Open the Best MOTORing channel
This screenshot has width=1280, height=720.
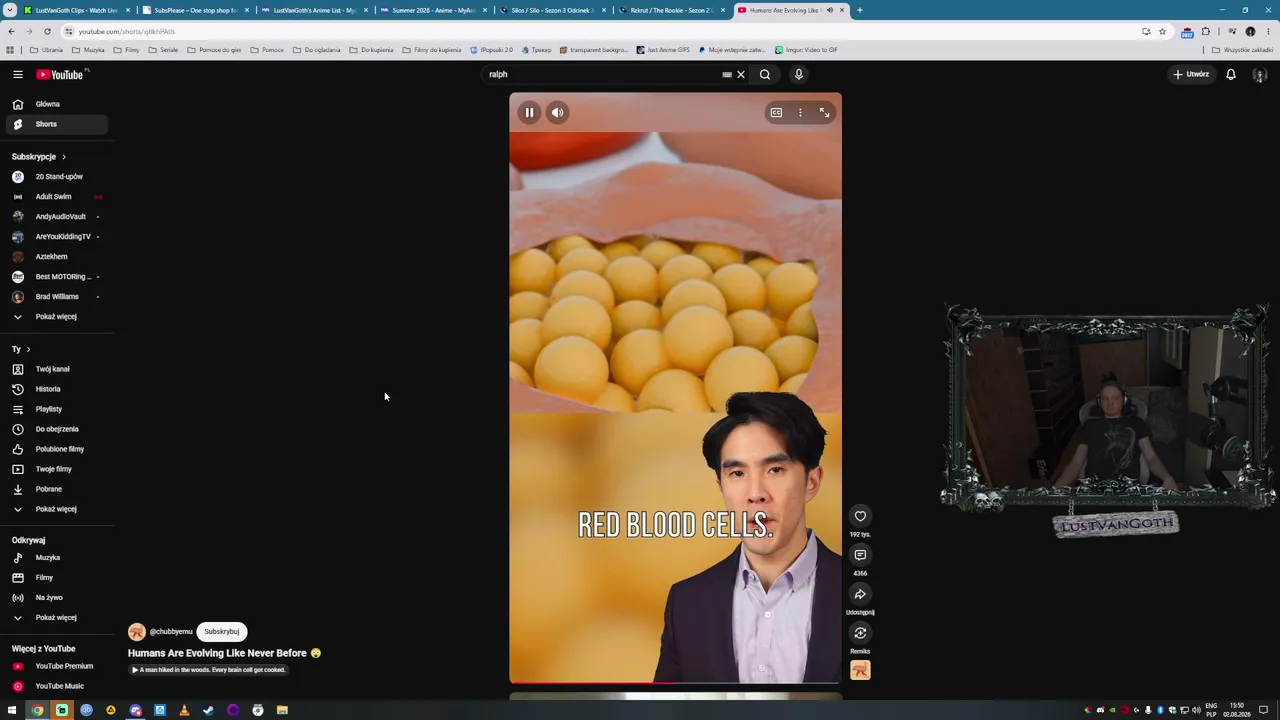coord(56,277)
